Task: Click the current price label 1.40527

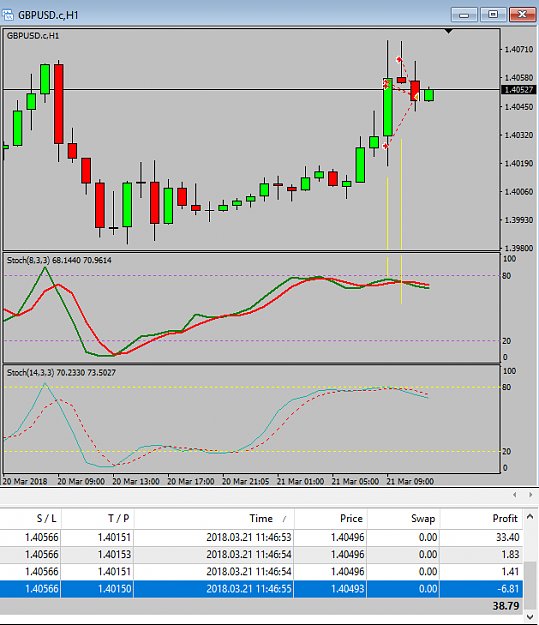Action: 519,90
